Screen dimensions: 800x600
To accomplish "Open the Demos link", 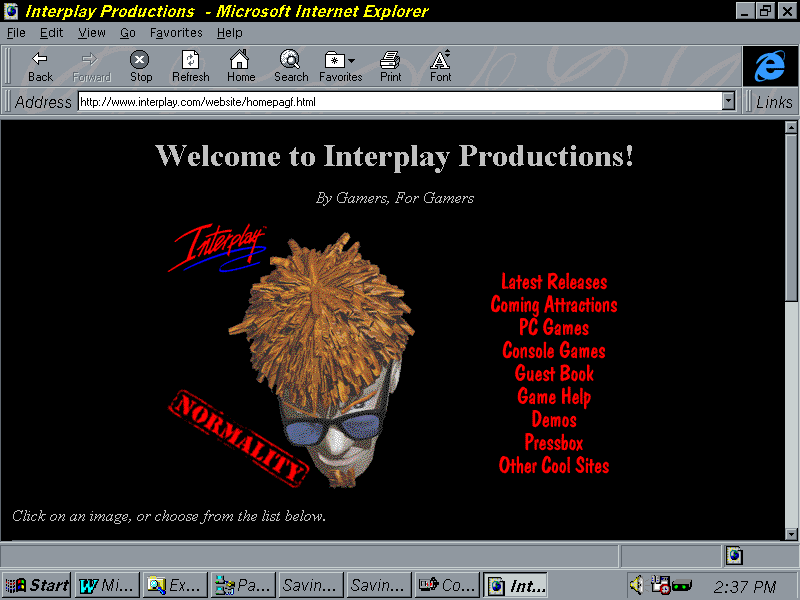I will click(x=554, y=420).
